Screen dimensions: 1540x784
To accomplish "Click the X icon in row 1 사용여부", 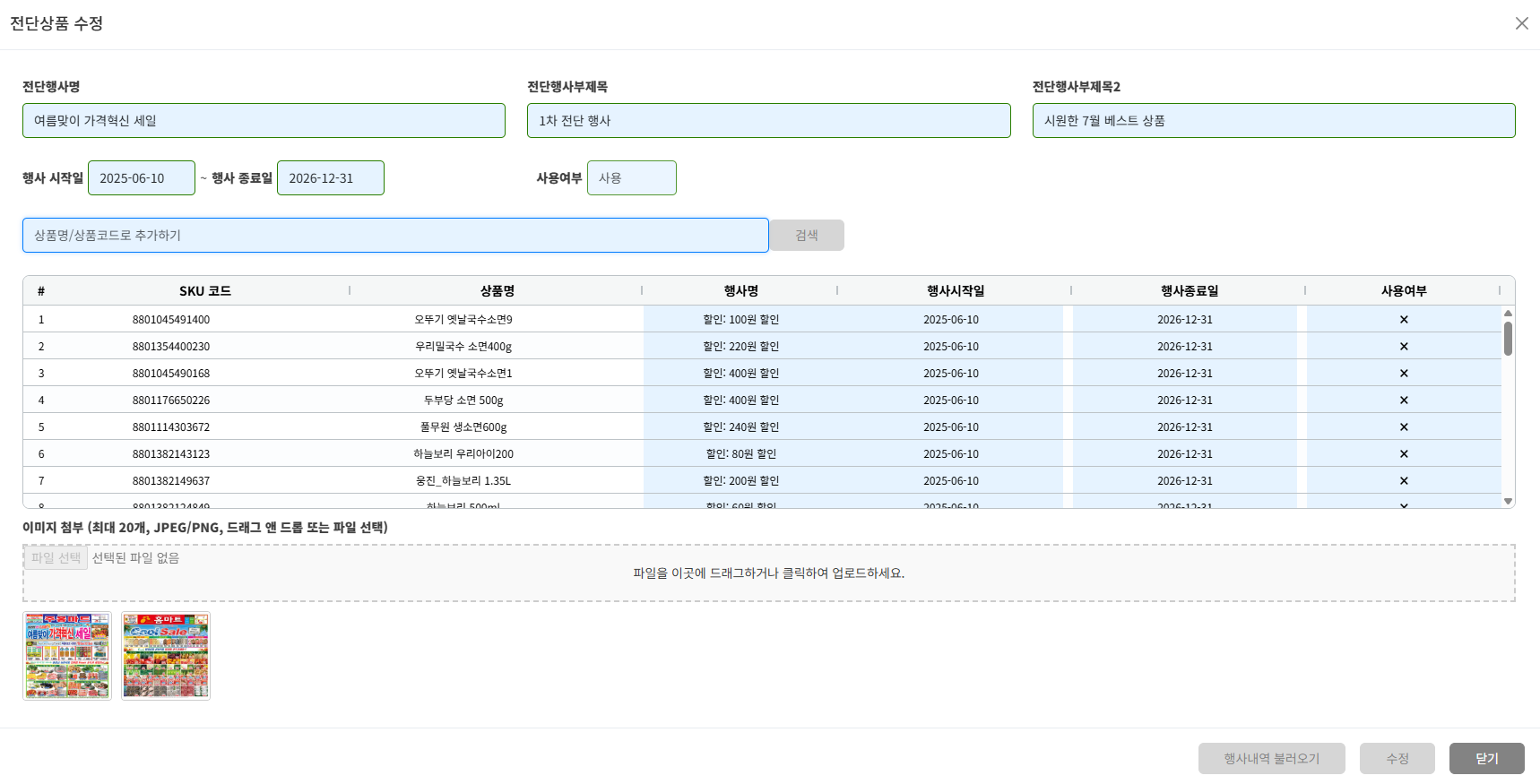I will click(1403, 320).
